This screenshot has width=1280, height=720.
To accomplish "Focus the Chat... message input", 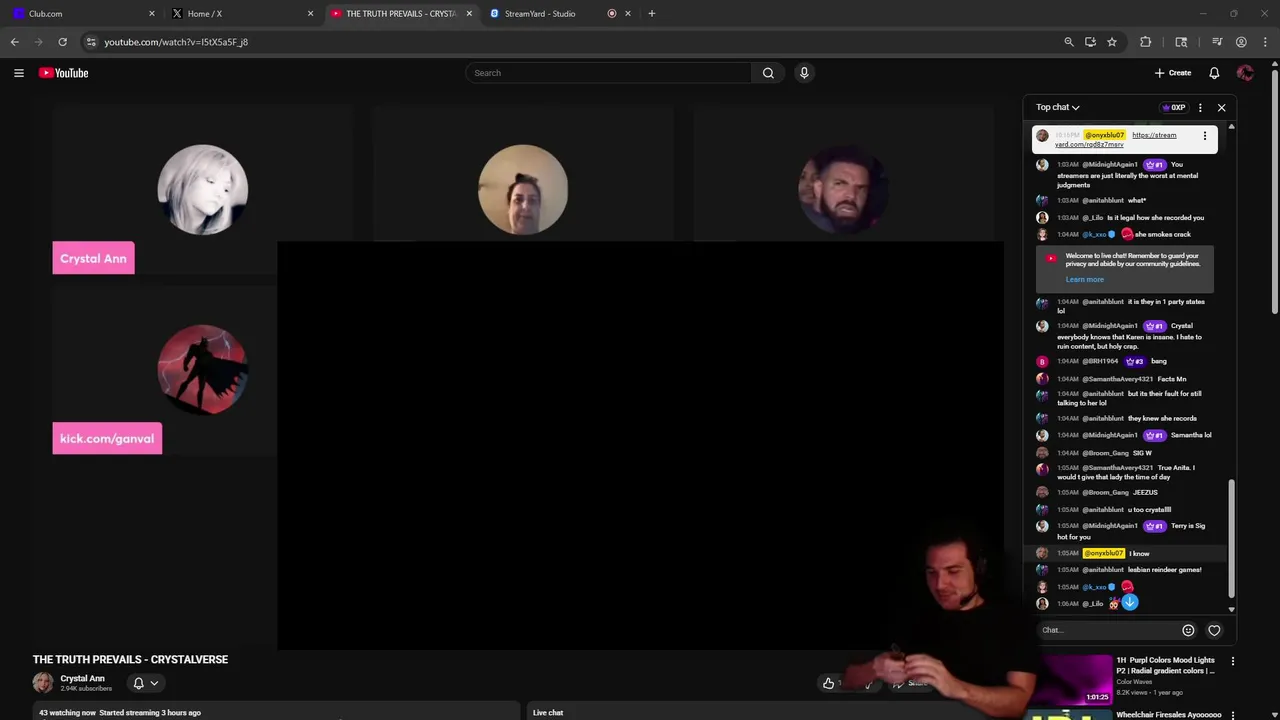I will click(x=1108, y=630).
